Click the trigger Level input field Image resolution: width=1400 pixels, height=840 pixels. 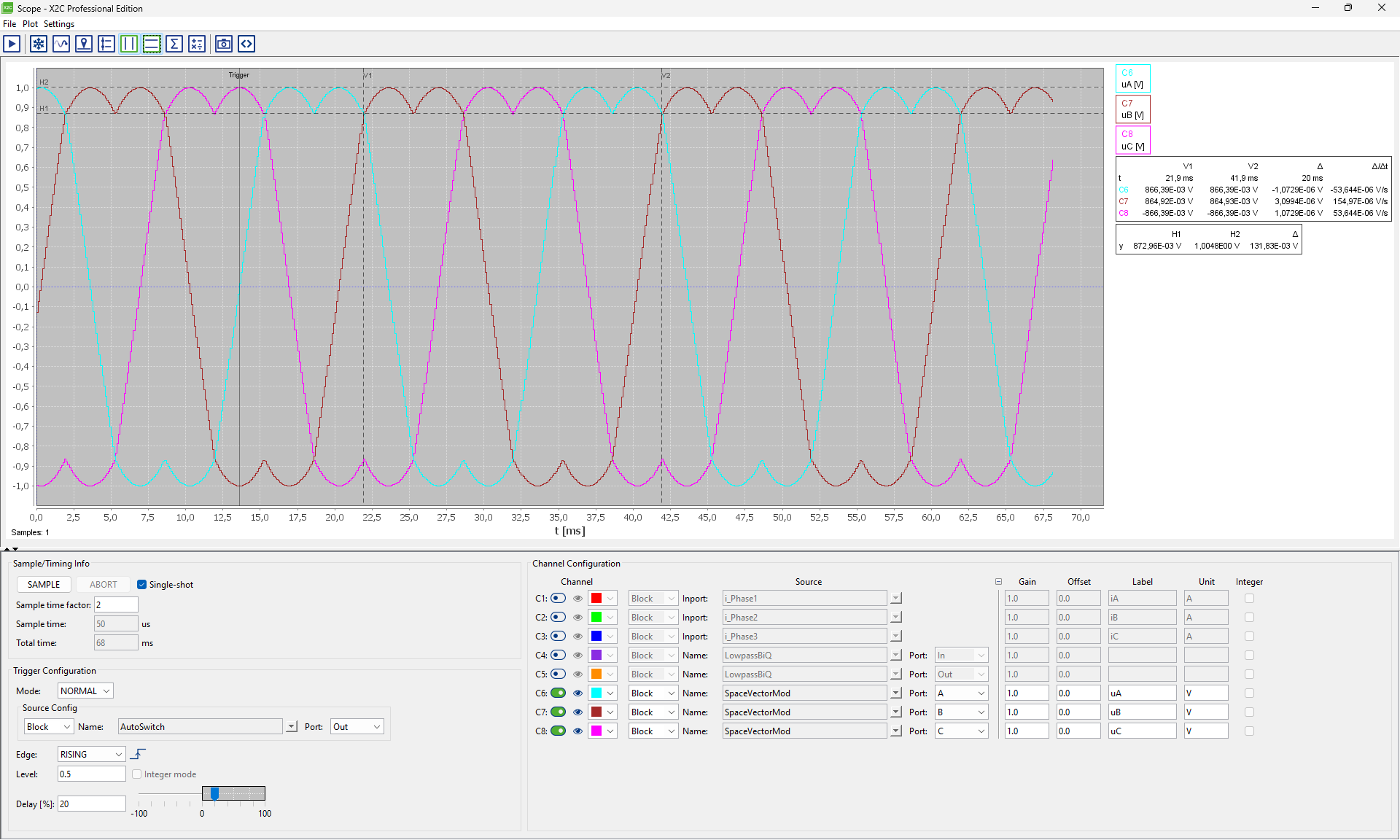tap(91, 774)
